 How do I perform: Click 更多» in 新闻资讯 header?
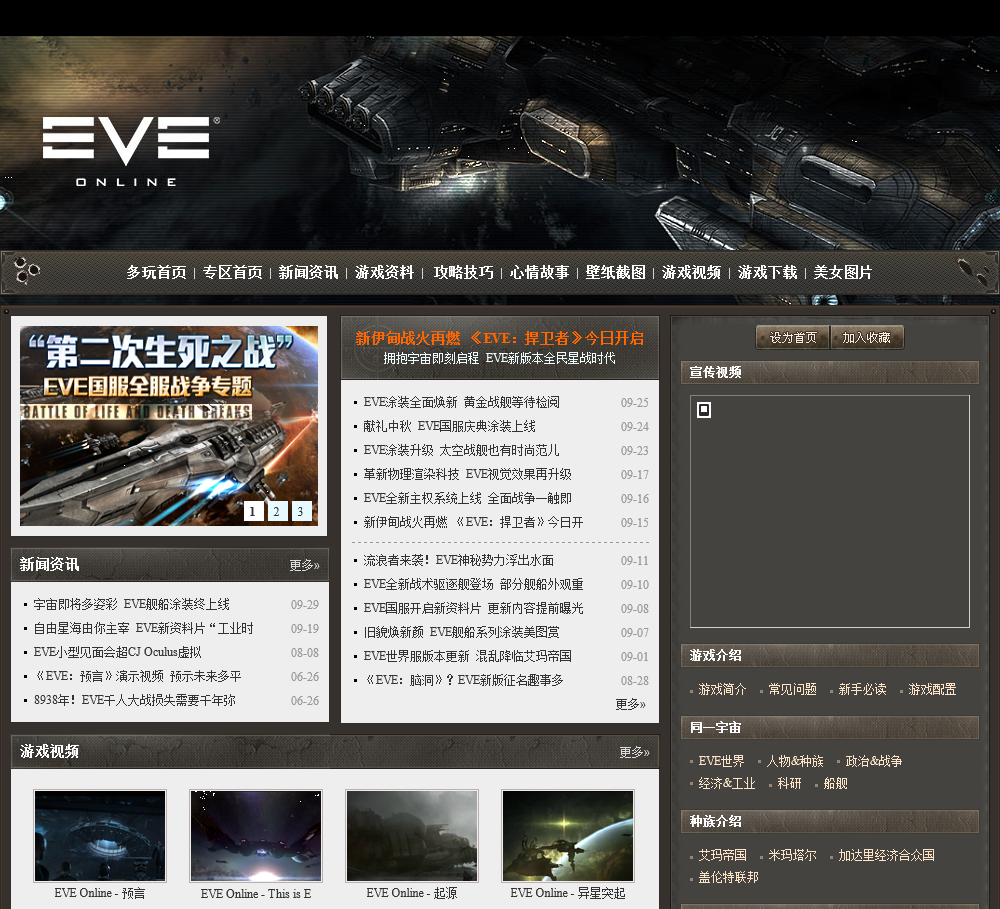[x=304, y=565]
